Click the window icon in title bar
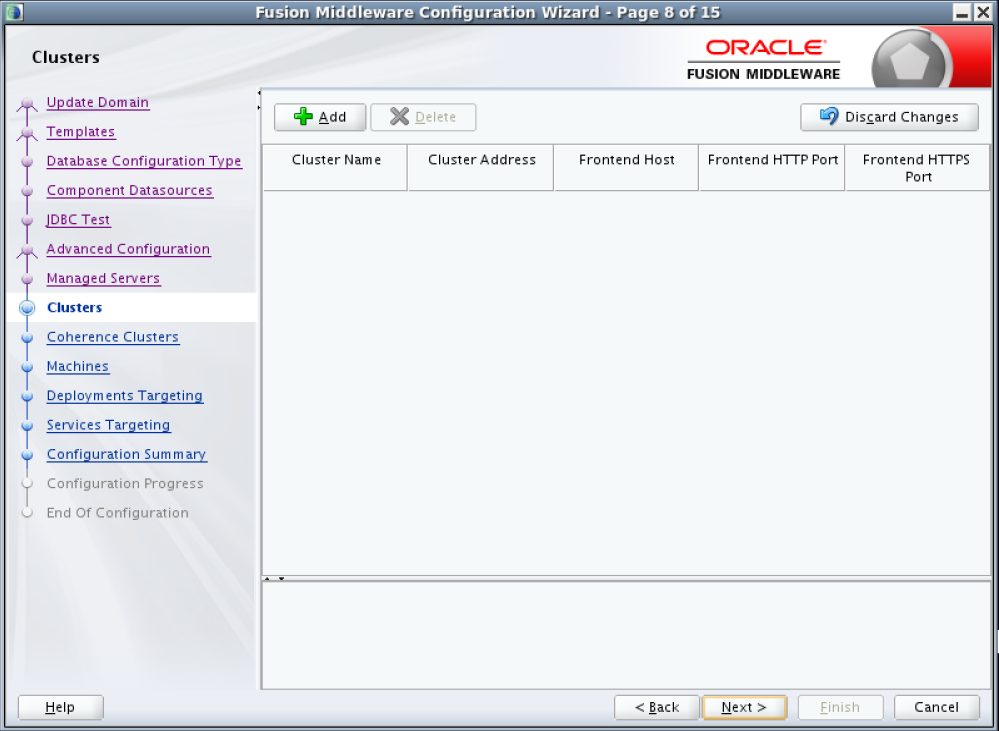Viewport: 999px width, 731px height. point(13,12)
